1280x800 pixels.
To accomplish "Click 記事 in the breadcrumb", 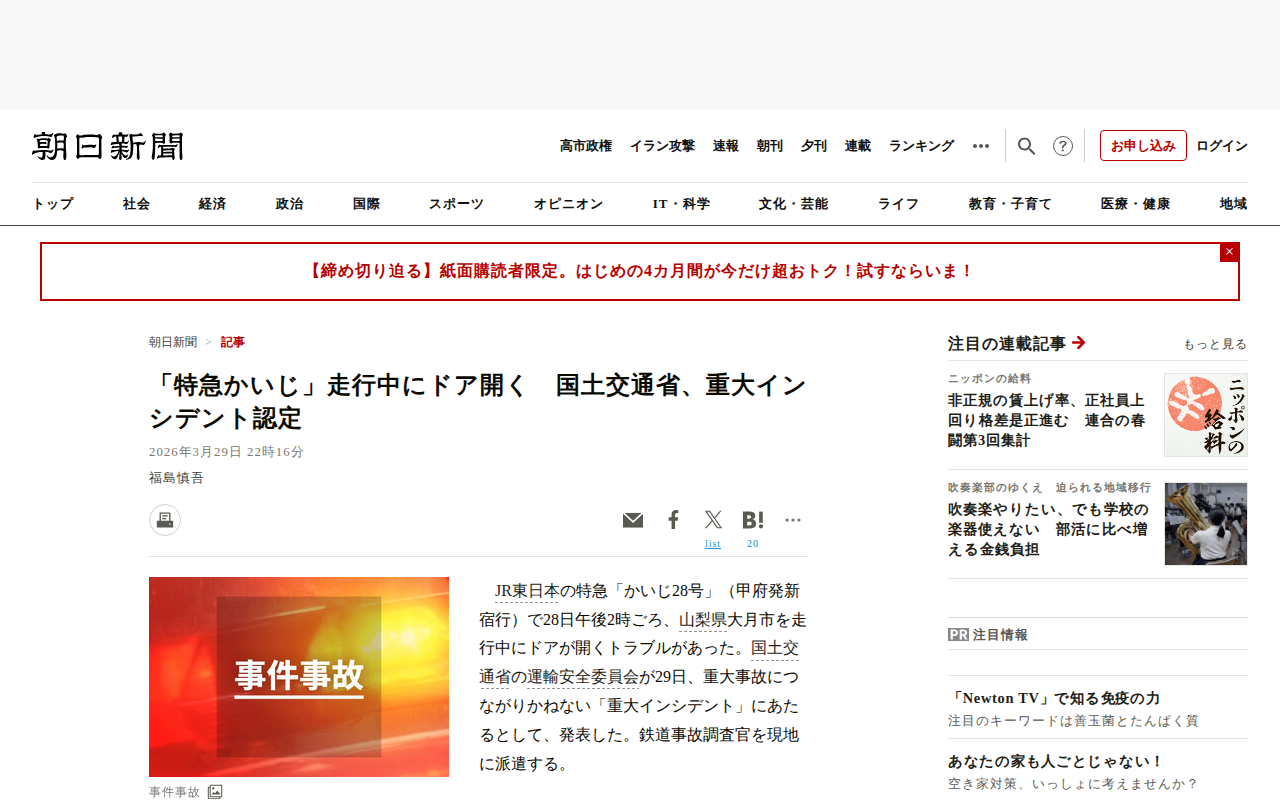I will 233,342.
